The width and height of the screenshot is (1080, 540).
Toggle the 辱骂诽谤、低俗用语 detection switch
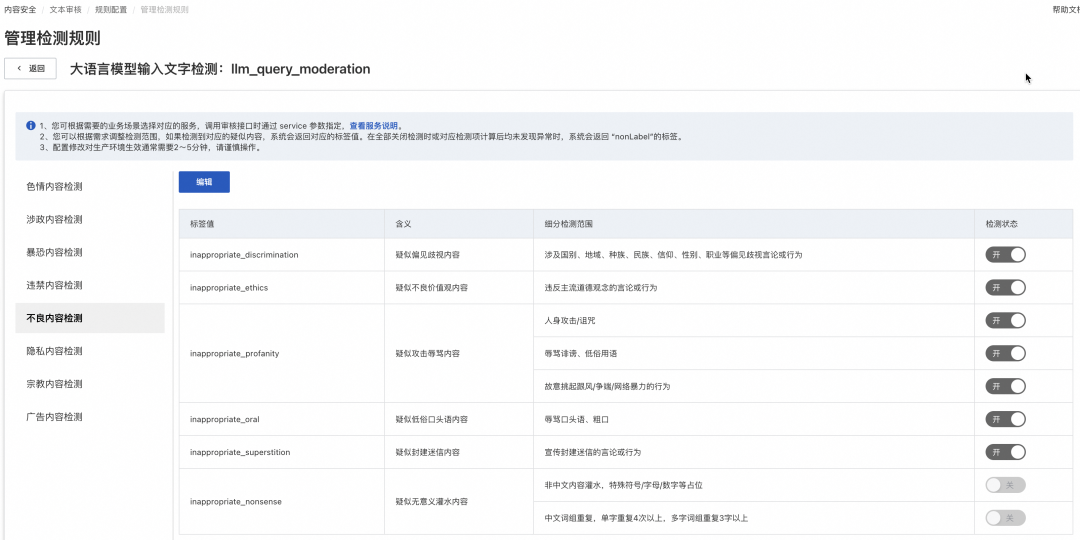(x=1006, y=353)
